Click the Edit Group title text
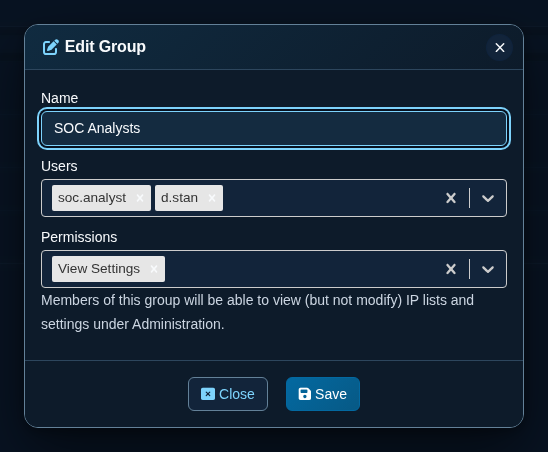Viewport: 548px width, 452px height. pos(105,46)
